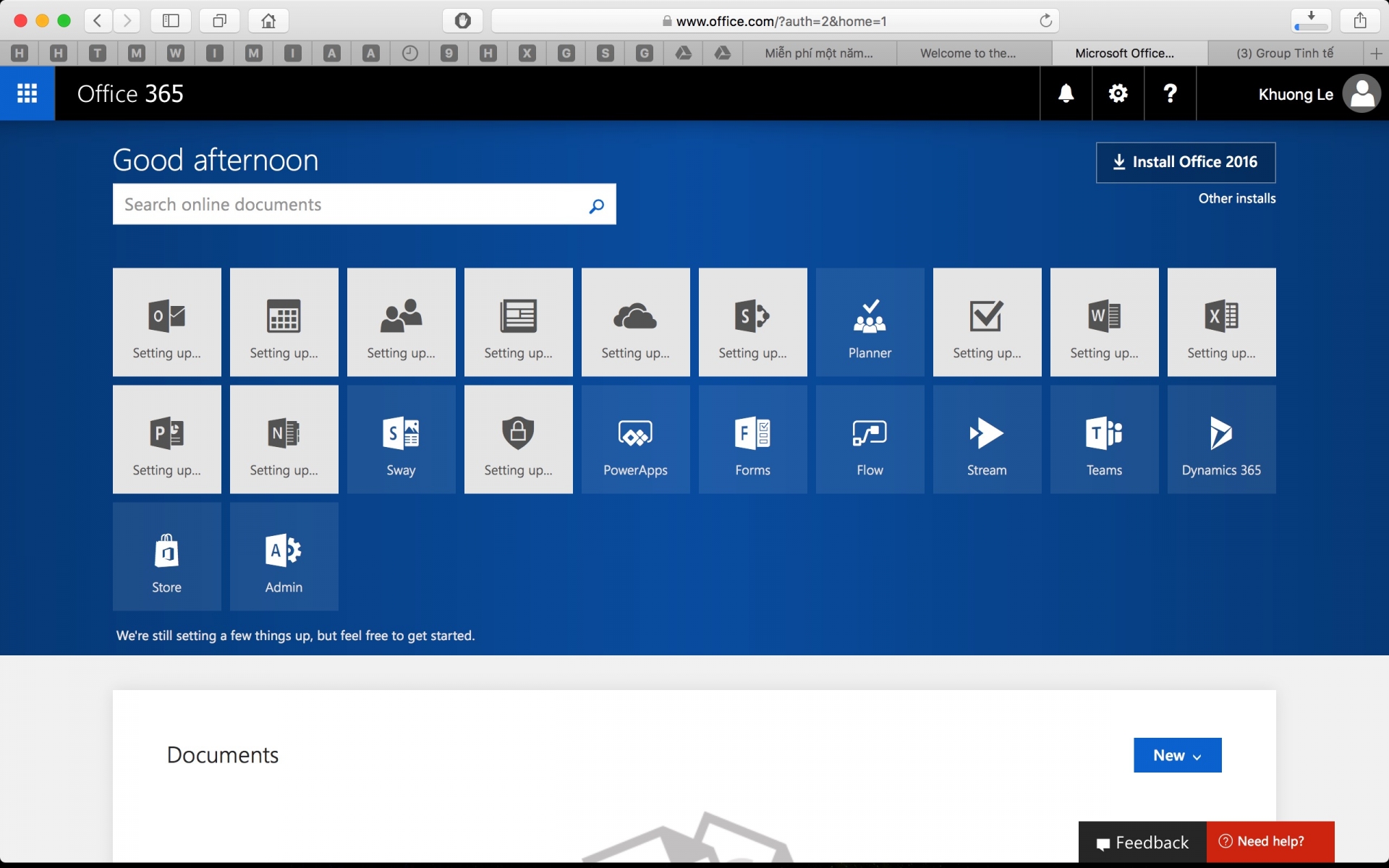Open the Tasks checkmark tile
This screenshot has height=868, width=1389.
tap(987, 322)
